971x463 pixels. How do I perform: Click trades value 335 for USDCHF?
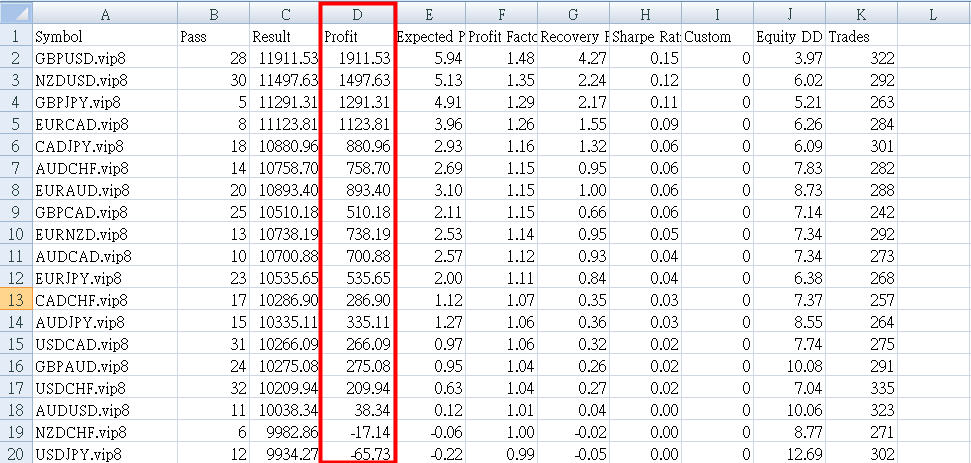coord(861,388)
